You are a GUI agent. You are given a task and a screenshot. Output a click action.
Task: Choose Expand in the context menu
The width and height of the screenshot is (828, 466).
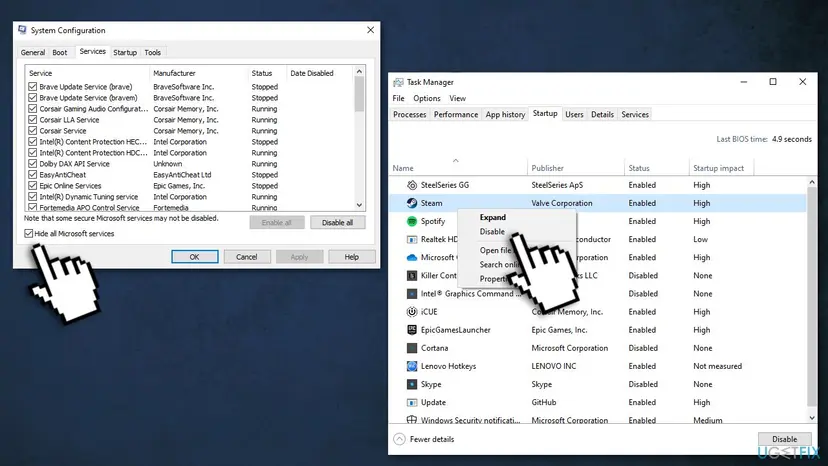(493, 217)
